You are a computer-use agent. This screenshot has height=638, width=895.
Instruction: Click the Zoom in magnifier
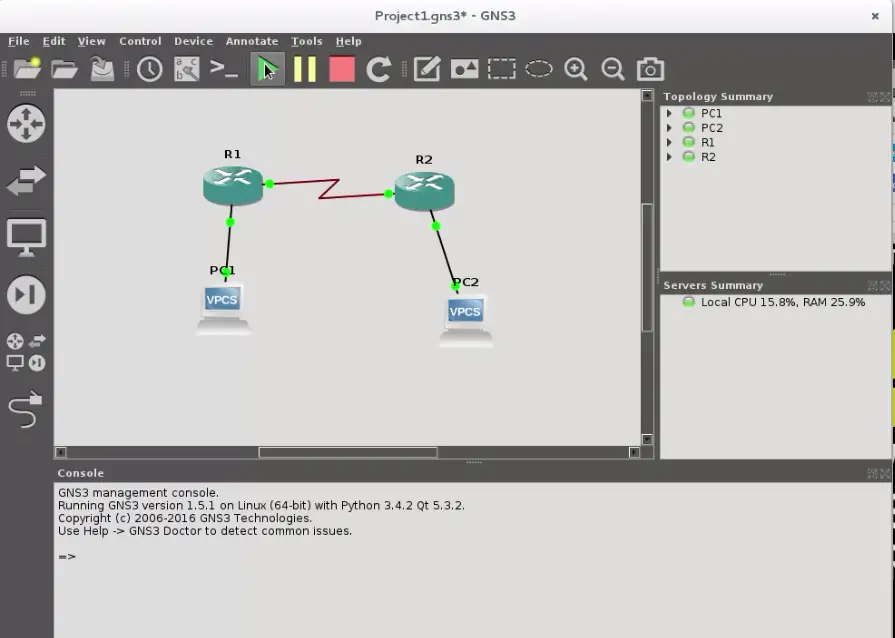(x=575, y=69)
